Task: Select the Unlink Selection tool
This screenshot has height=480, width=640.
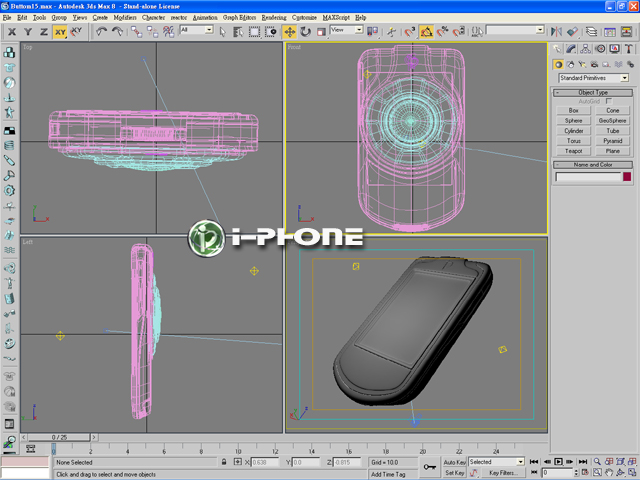Action: pos(152,31)
